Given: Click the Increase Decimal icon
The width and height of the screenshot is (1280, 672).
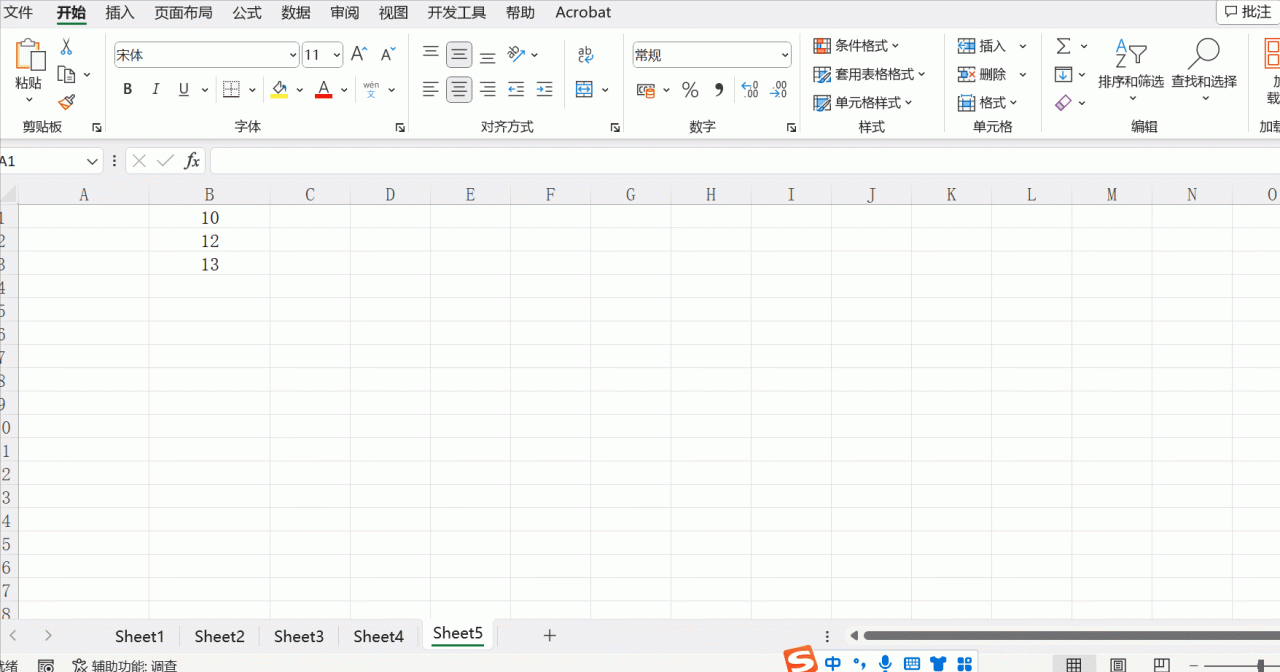Looking at the screenshot, I should pos(749,90).
